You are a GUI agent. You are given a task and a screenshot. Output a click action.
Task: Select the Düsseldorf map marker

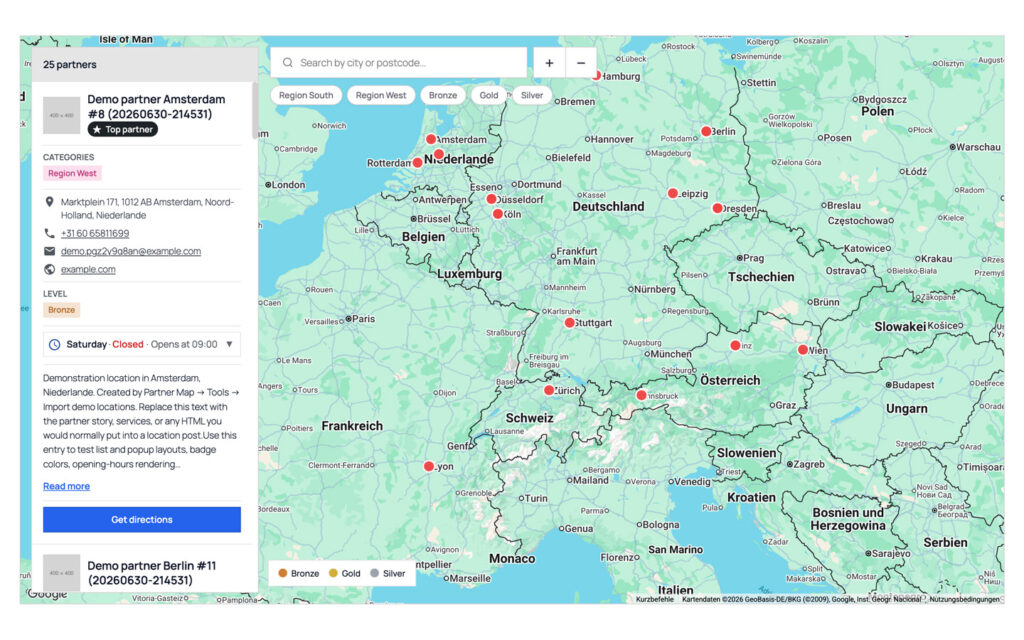491,199
